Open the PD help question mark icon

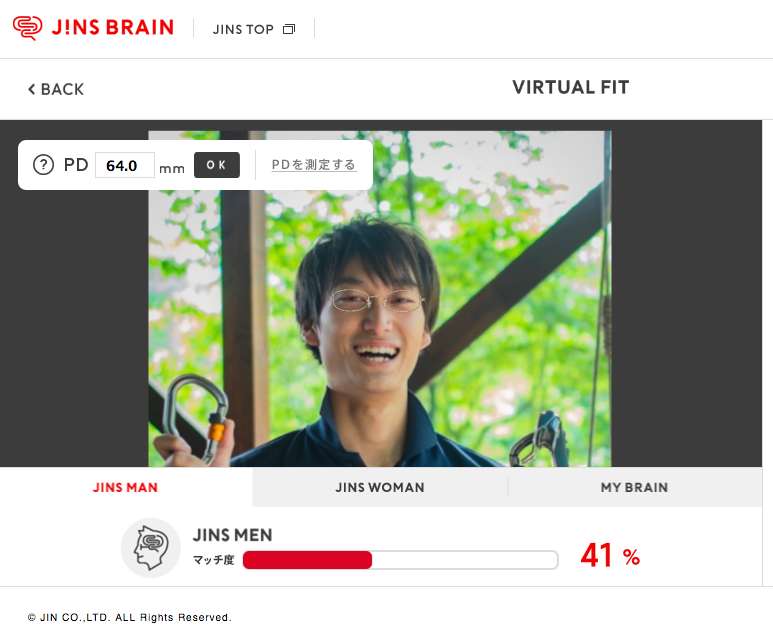[x=43, y=165]
